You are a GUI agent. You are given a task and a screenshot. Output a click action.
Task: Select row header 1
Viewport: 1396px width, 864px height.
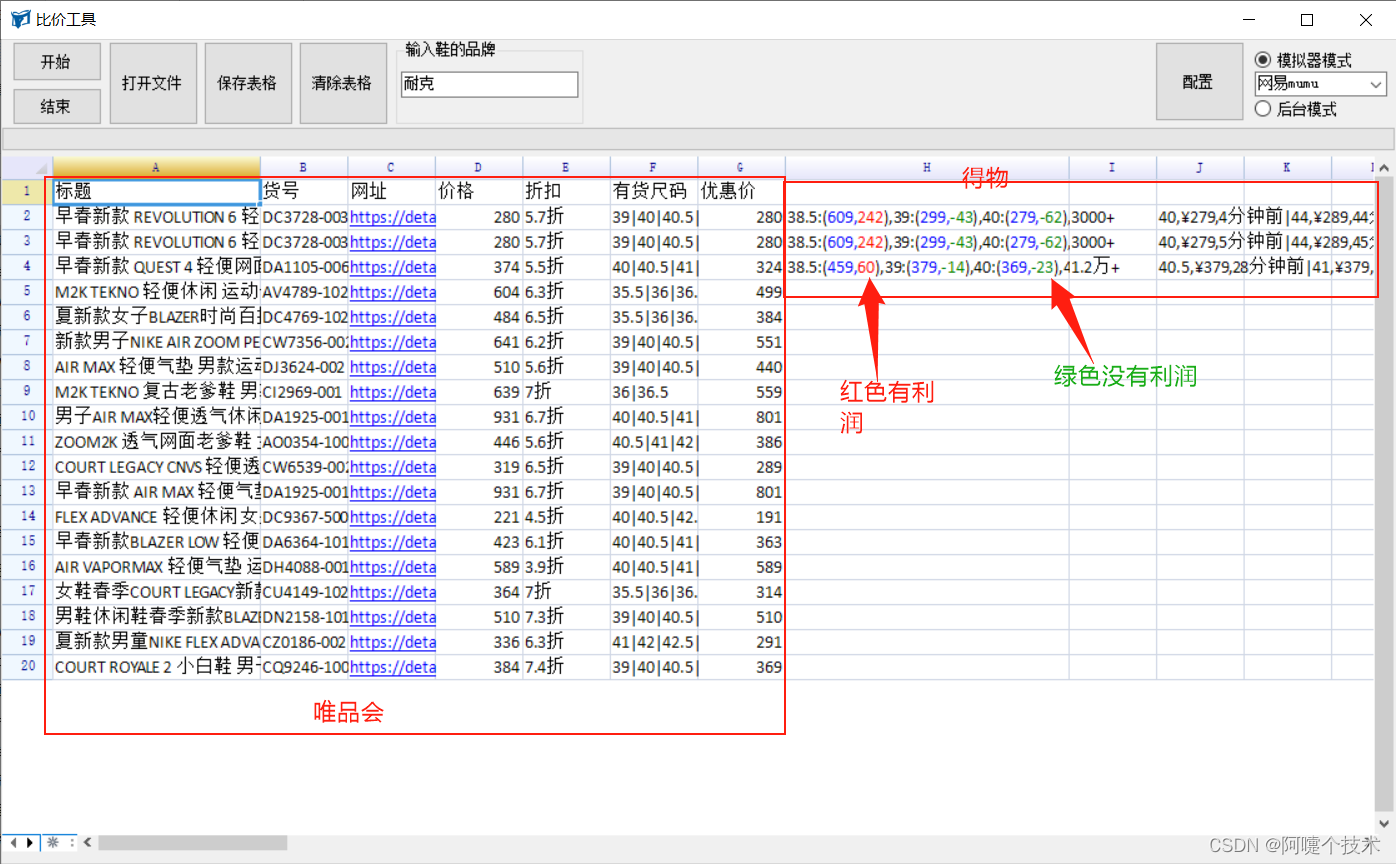(27, 191)
